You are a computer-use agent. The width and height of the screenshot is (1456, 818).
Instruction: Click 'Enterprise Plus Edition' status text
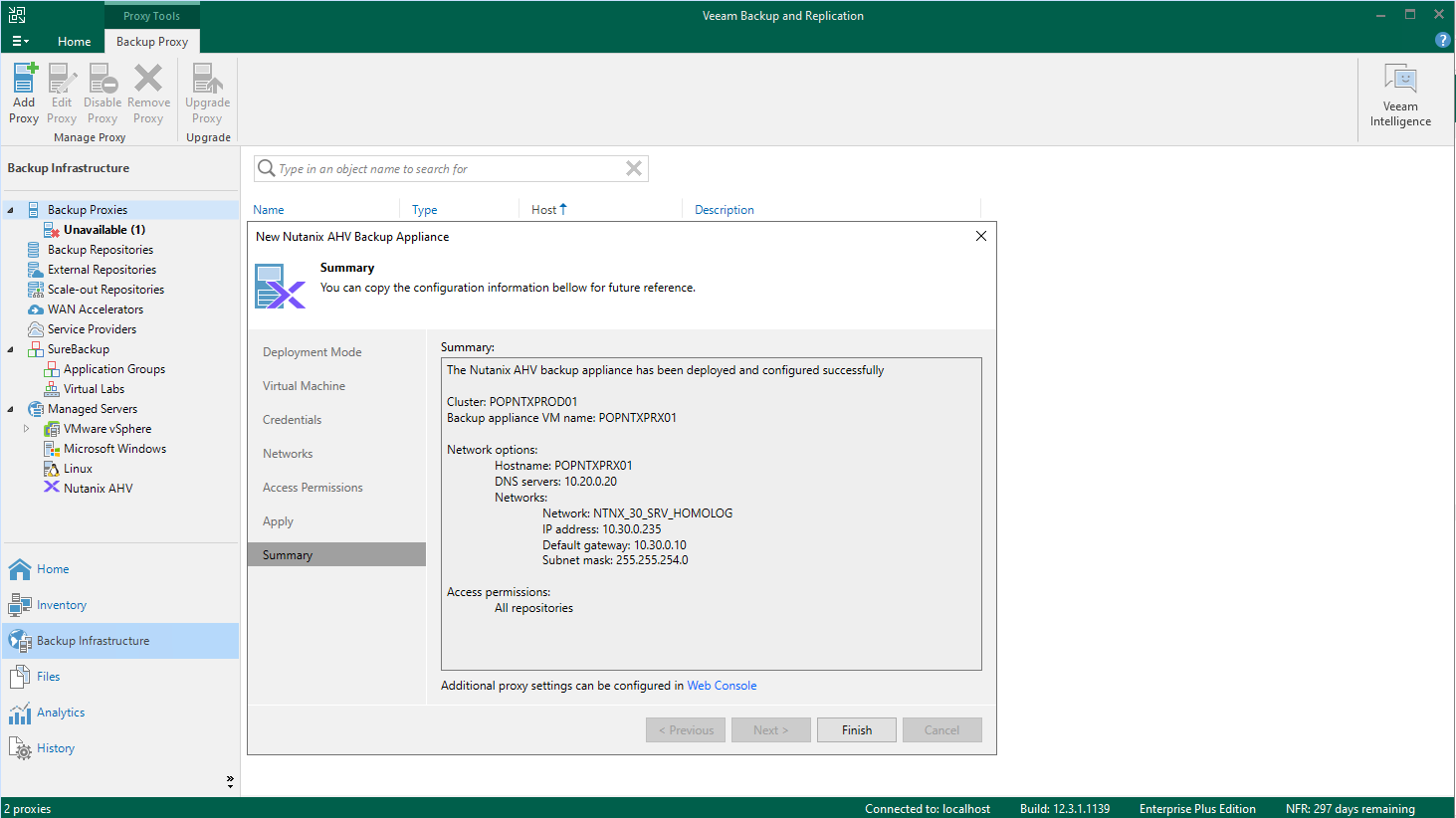coord(1197,809)
